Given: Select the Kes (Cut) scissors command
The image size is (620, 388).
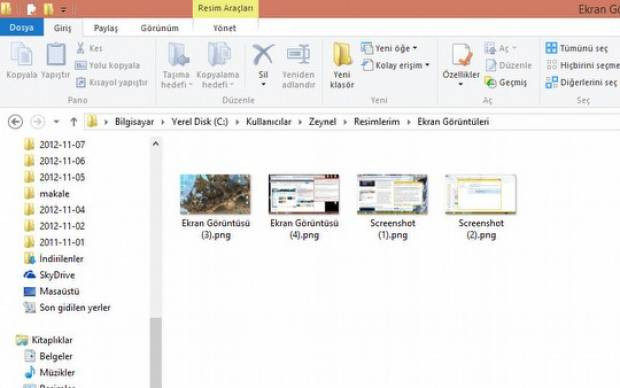Looking at the screenshot, I should point(89,48).
